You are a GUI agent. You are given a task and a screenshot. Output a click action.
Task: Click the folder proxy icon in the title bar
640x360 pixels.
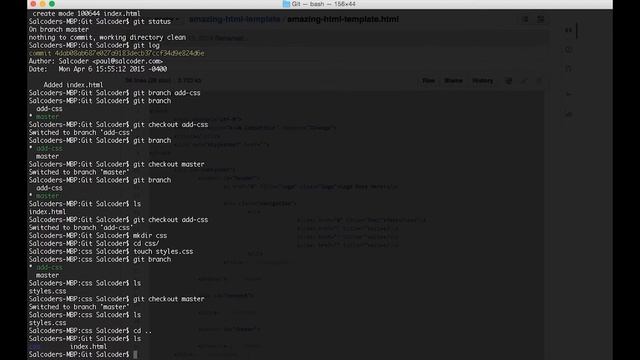(x=286, y=4)
